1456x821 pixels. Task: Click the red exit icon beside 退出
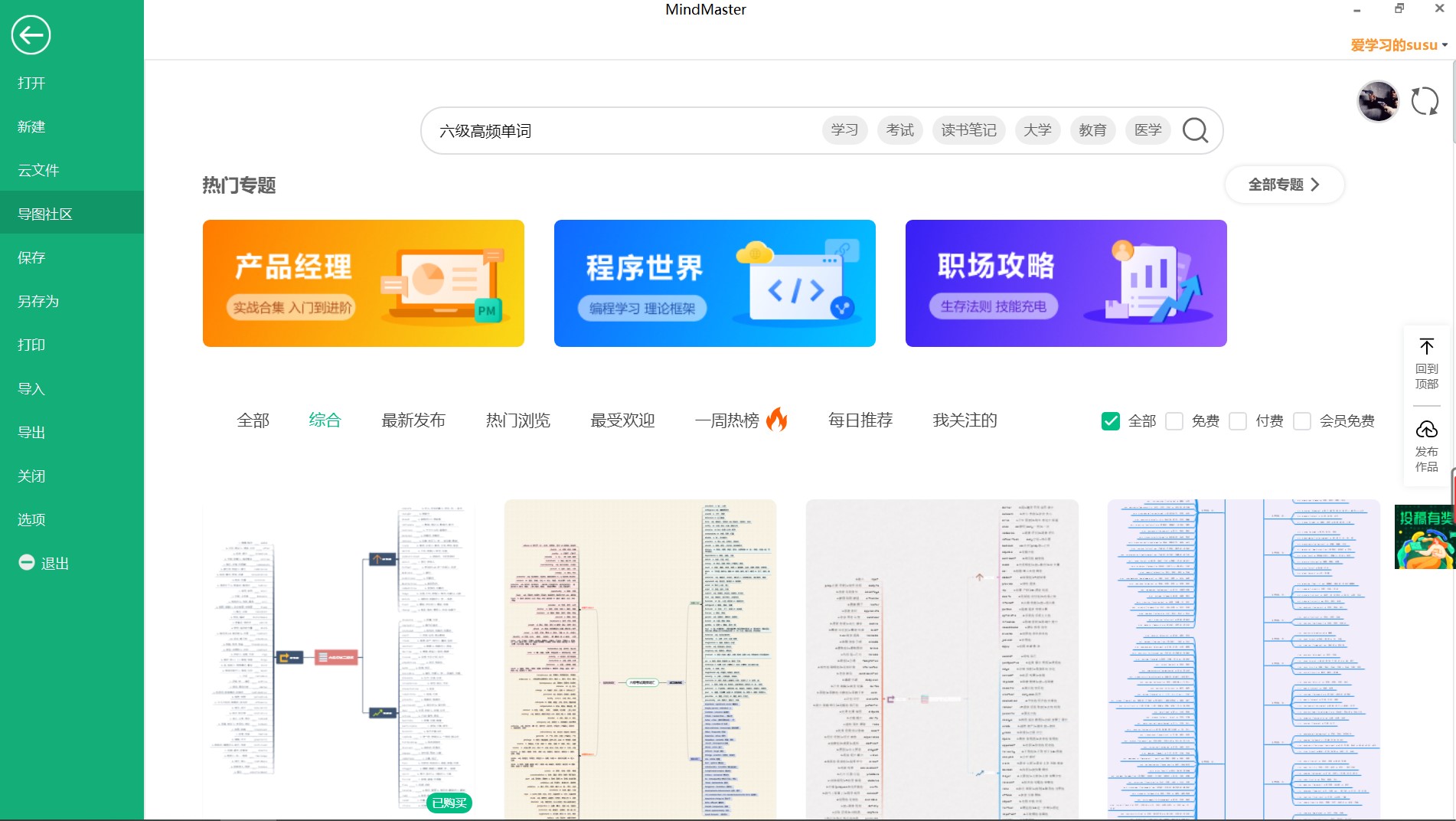27,562
